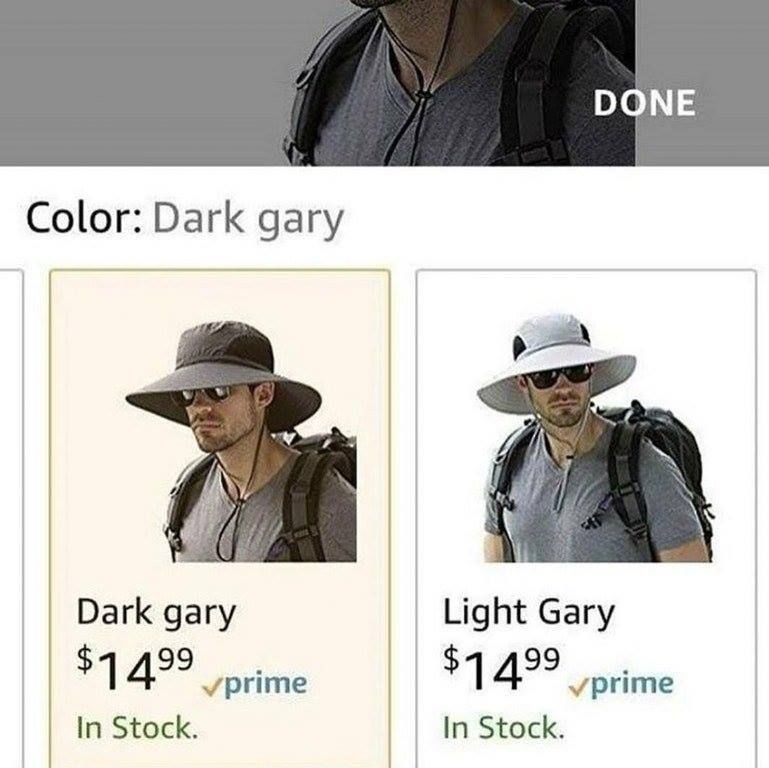
Task: Select the Light Gary color option card
Action: tap(586, 518)
